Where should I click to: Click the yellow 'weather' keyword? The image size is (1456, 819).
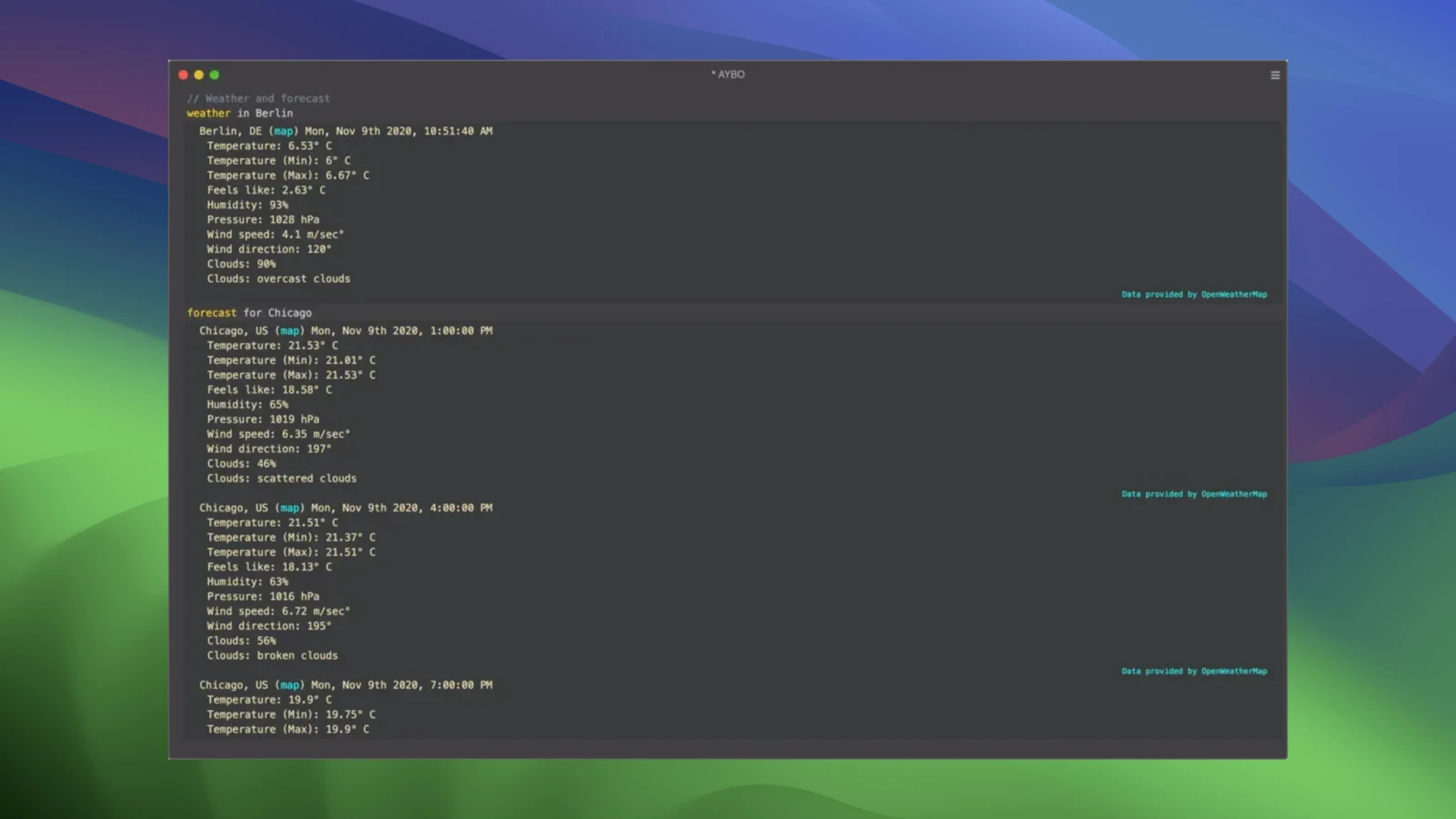[x=208, y=114]
